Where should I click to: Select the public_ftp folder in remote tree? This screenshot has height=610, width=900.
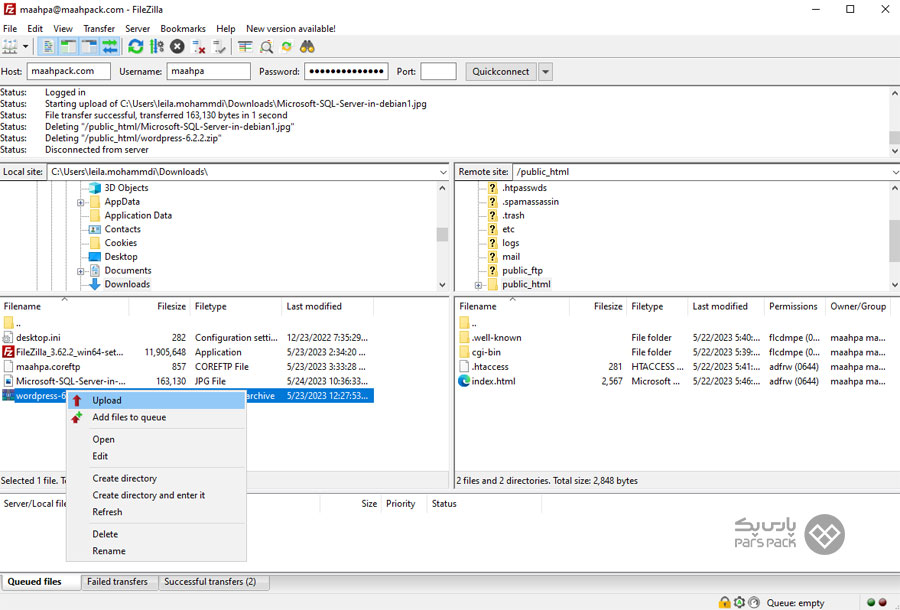(522, 270)
